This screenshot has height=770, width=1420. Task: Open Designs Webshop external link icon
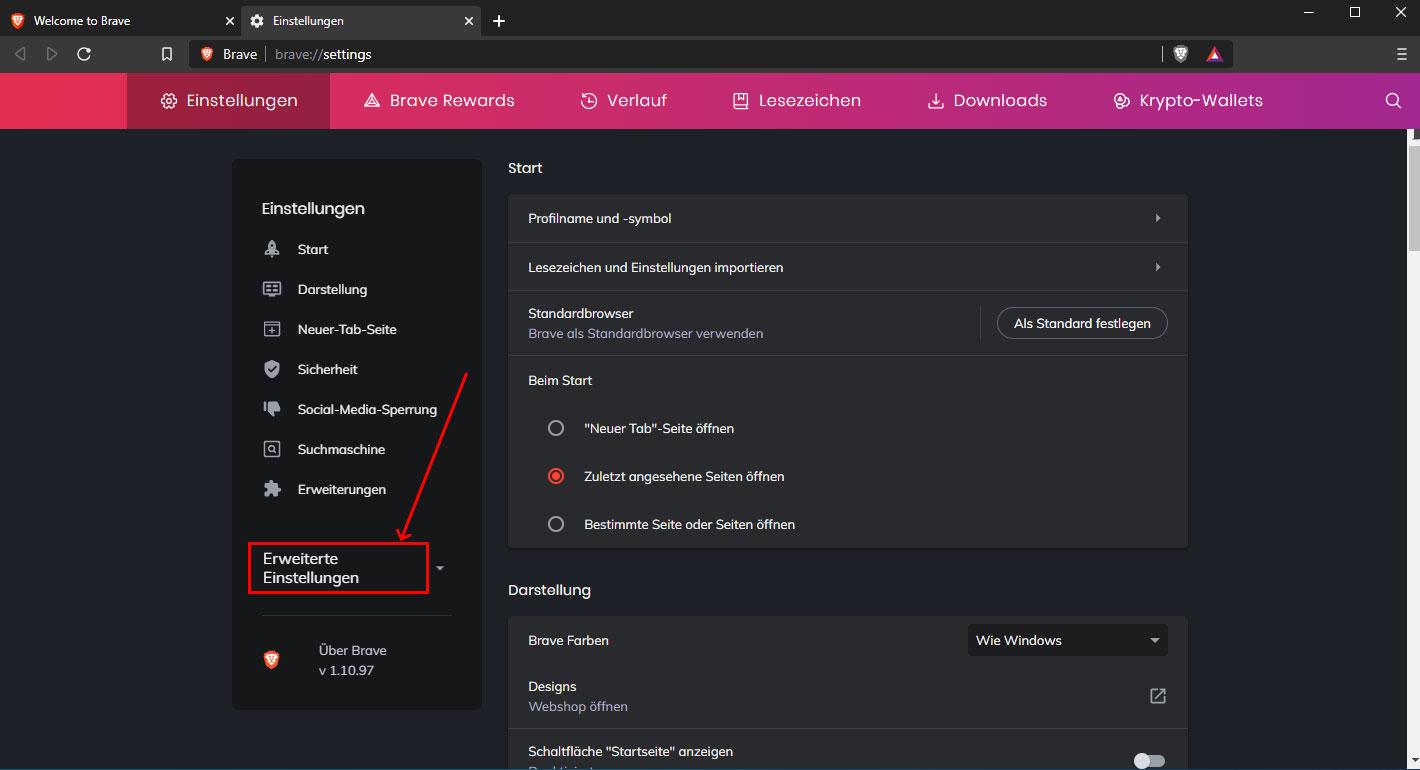(x=1157, y=696)
